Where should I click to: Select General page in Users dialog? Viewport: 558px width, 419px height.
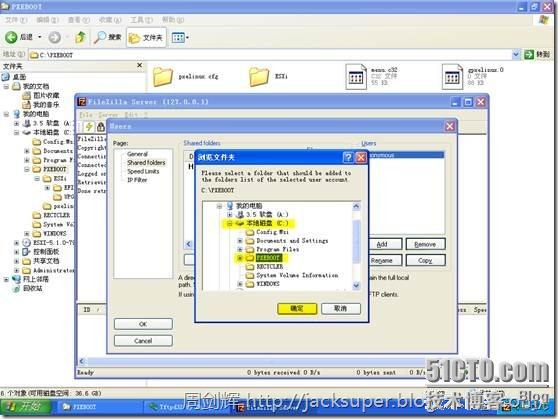[137, 154]
